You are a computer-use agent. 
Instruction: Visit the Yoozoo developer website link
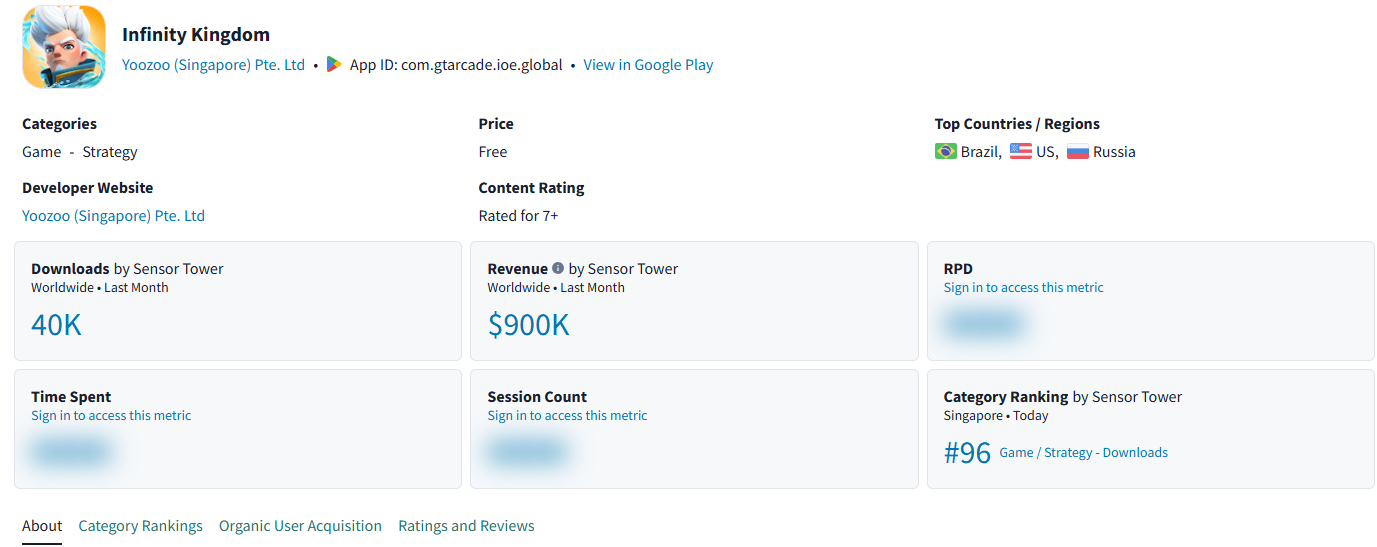[113, 216]
